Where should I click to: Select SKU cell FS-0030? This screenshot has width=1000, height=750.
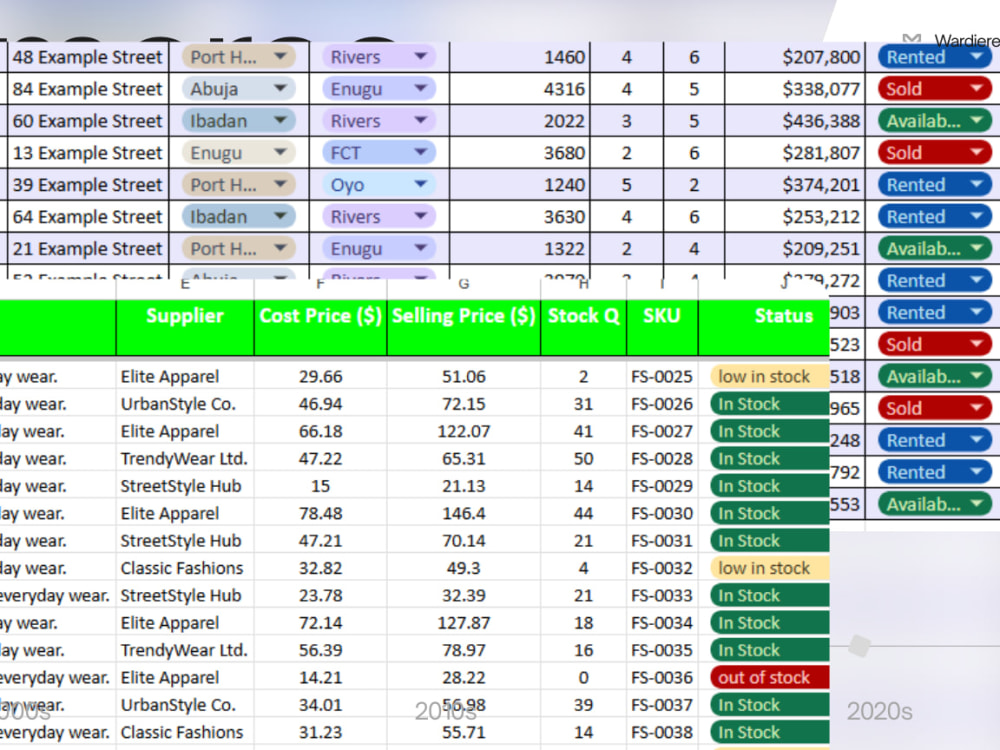tap(662, 513)
